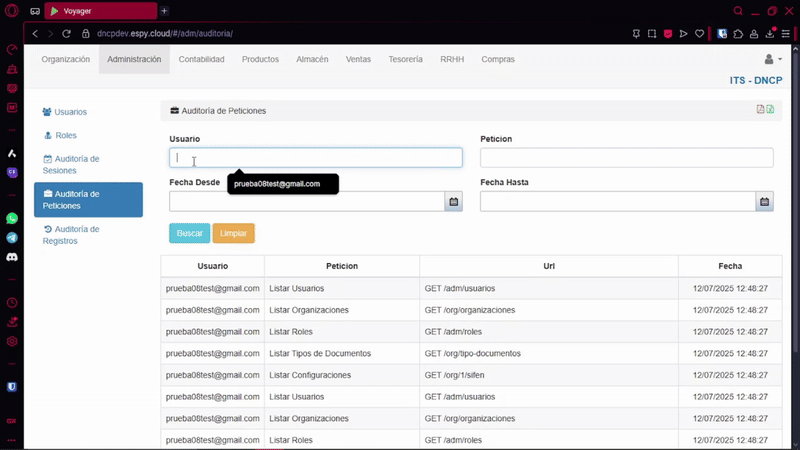Open WhatsApp in the Opera sidebar

[12, 218]
